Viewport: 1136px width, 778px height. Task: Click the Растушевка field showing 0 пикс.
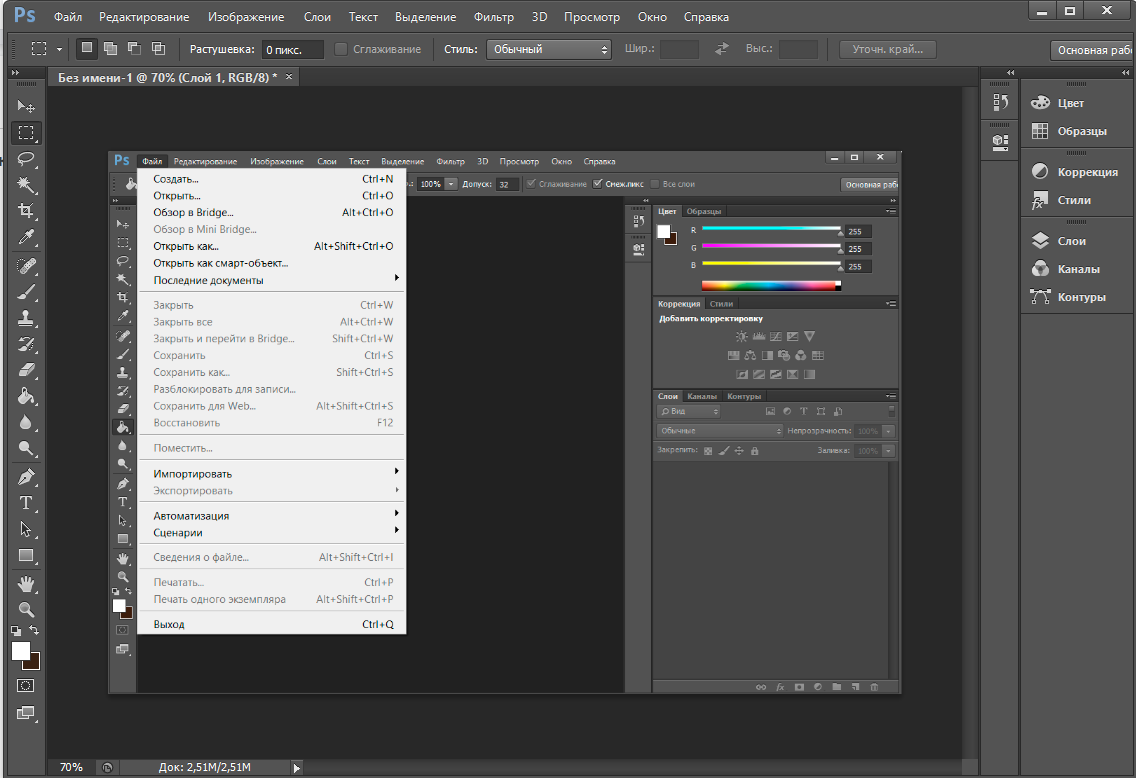coord(293,49)
